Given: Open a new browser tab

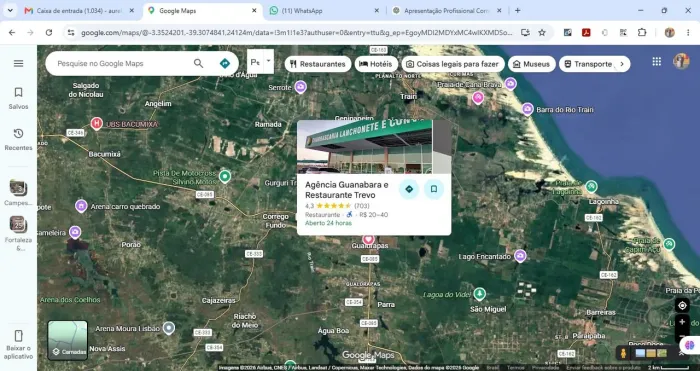Looking at the screenshot, I should (x=517, y=10).
